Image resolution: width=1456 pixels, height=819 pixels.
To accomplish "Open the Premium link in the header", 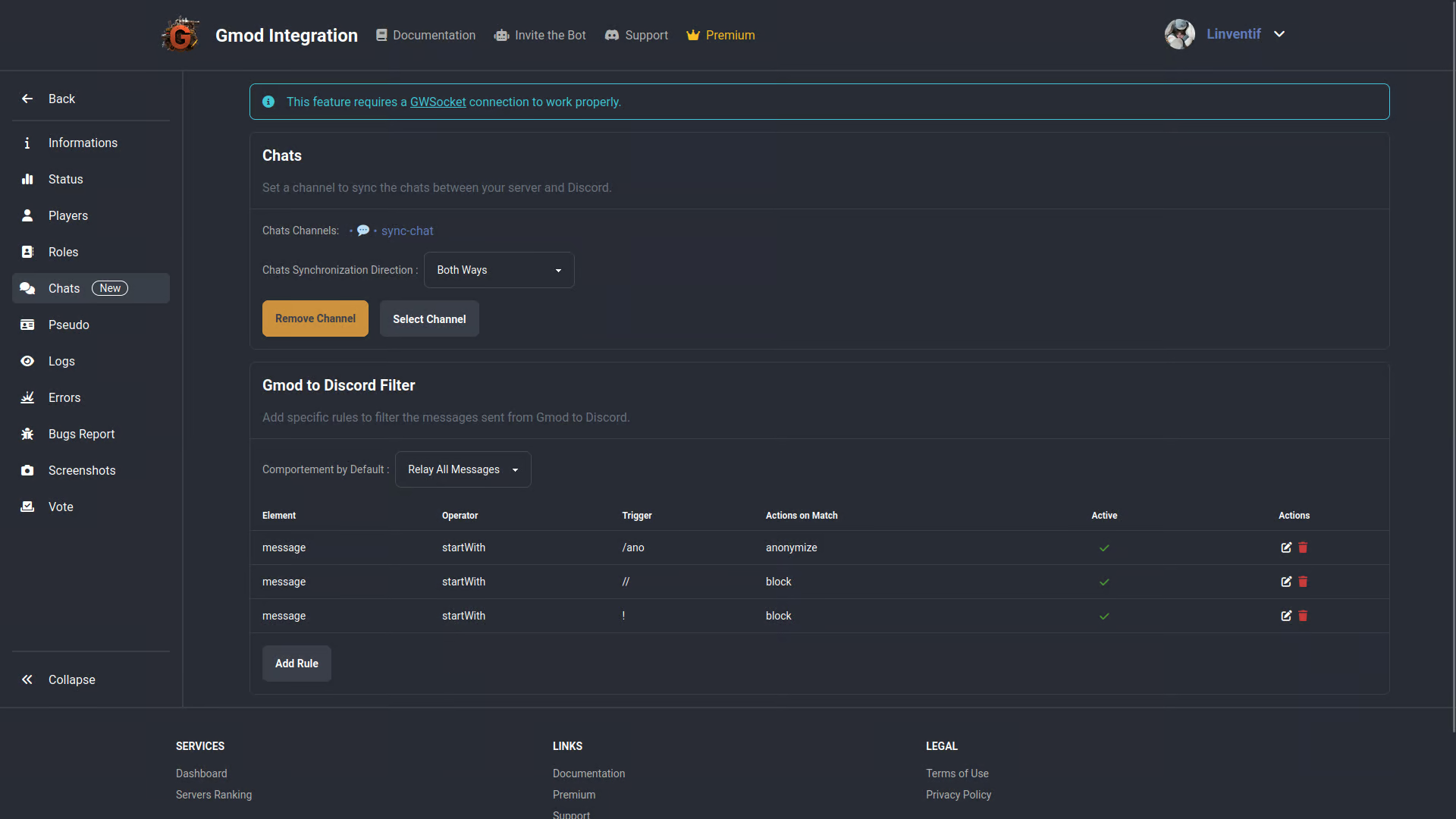I will point(720,35).
